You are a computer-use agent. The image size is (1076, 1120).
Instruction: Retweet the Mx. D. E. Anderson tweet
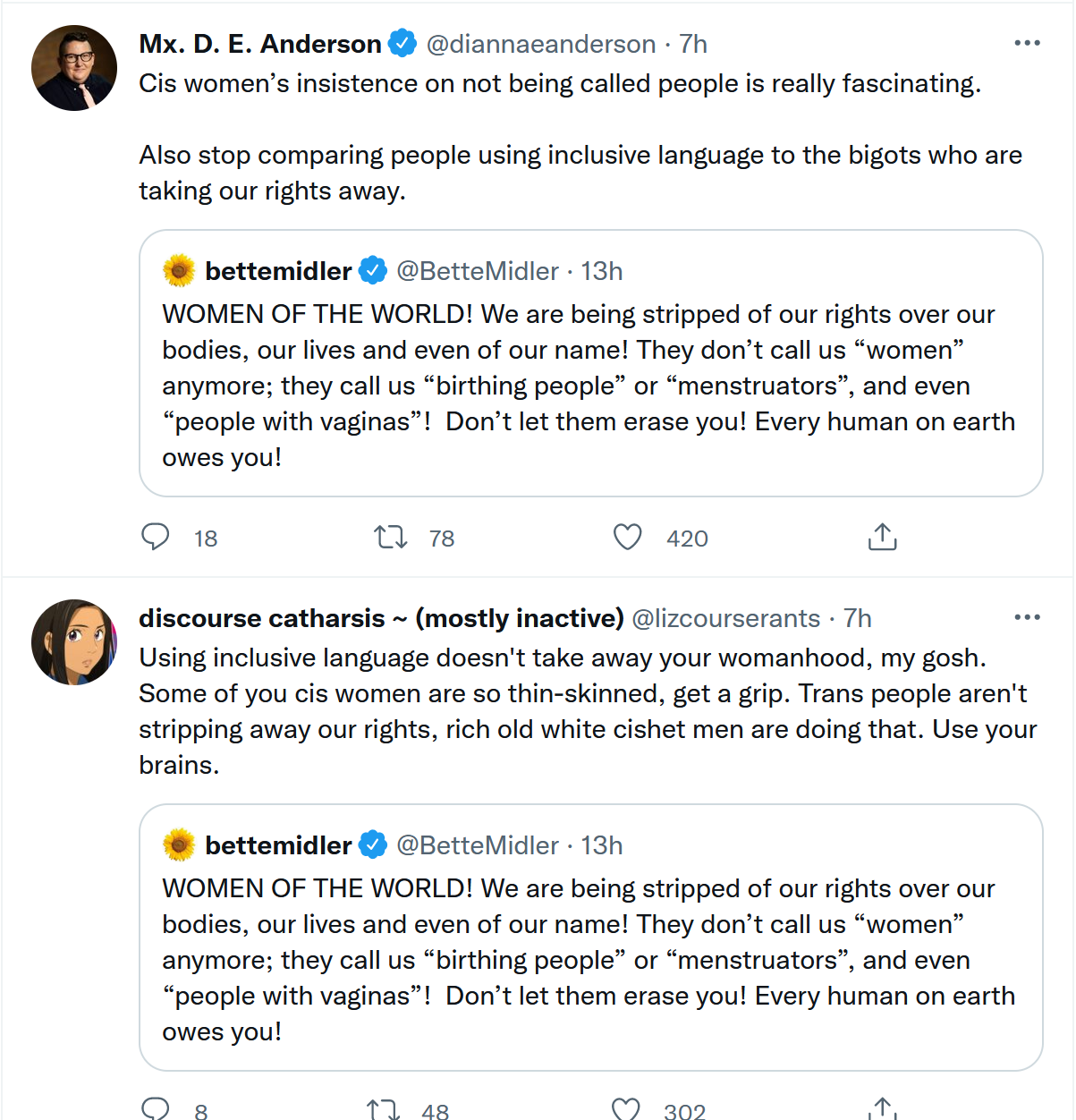pos(391,537)
